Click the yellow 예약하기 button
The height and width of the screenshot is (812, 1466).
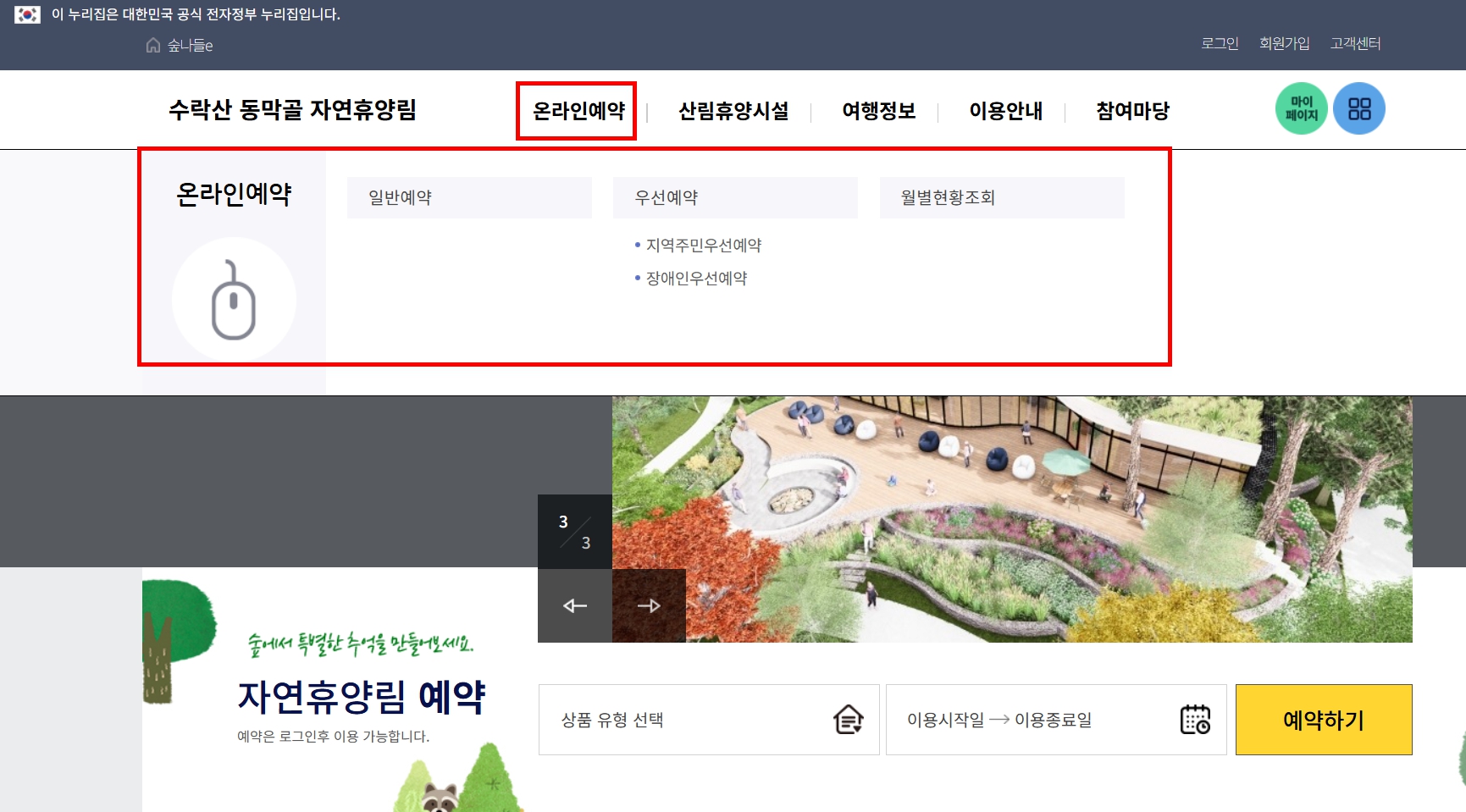(x=1322, y=719)
